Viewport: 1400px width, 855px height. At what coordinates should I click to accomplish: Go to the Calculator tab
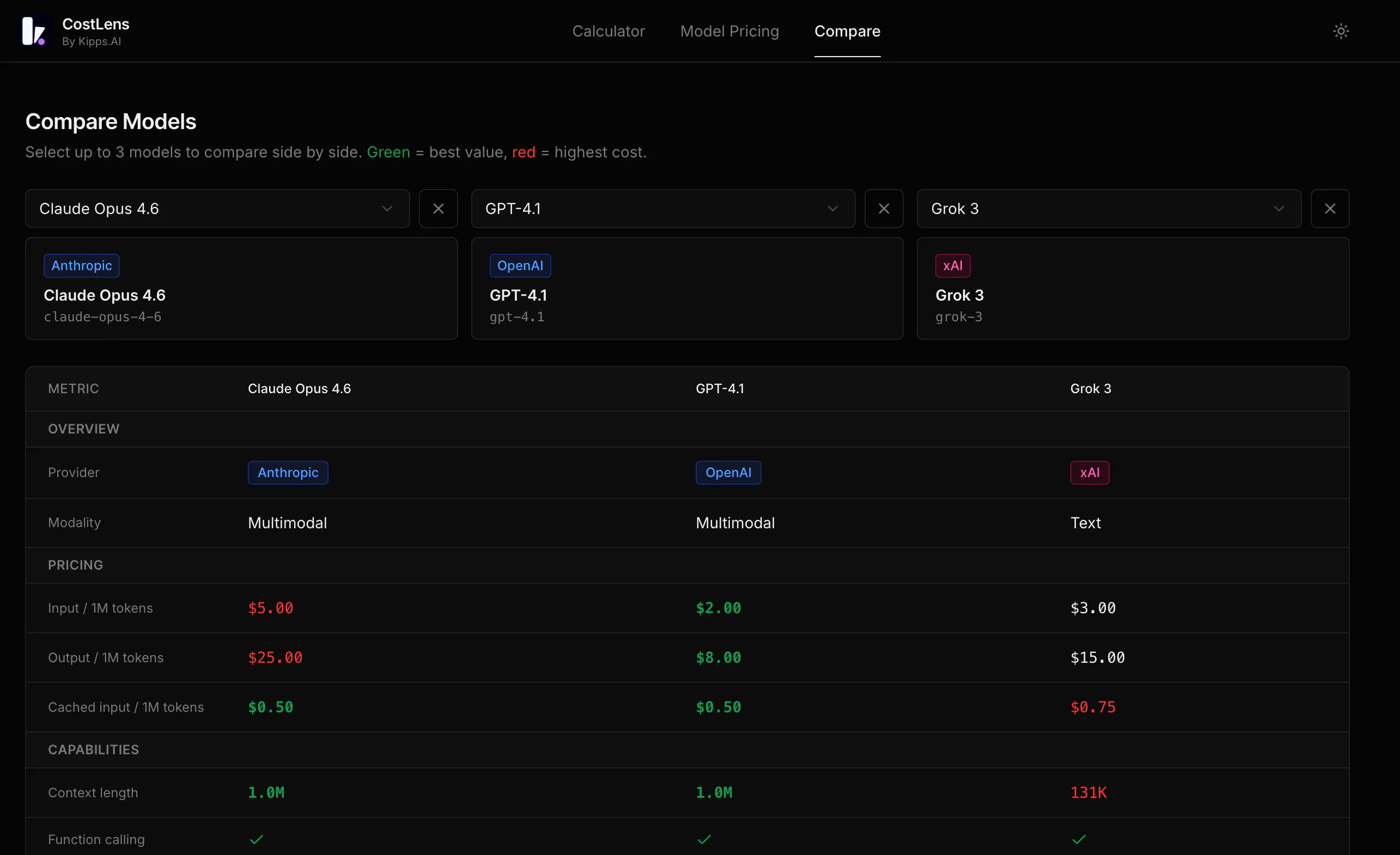[608, 31]
